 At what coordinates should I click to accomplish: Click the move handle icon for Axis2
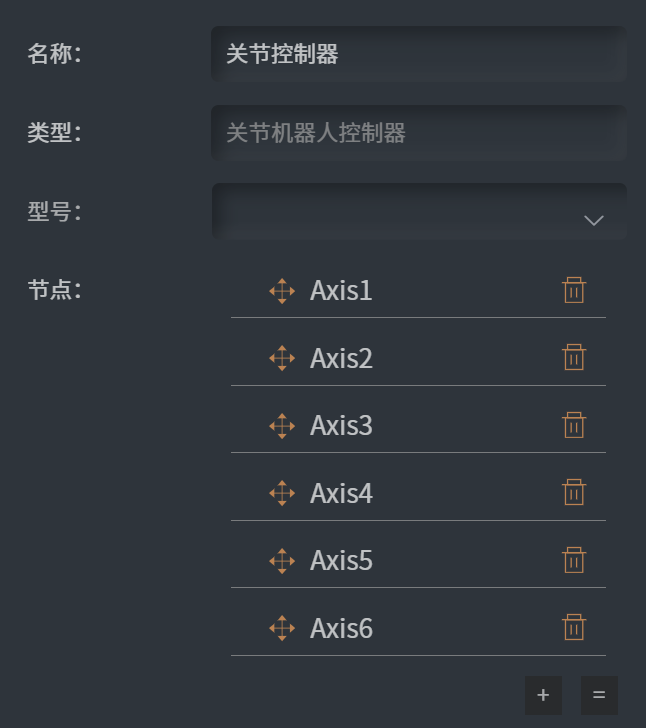click(282, 358)
